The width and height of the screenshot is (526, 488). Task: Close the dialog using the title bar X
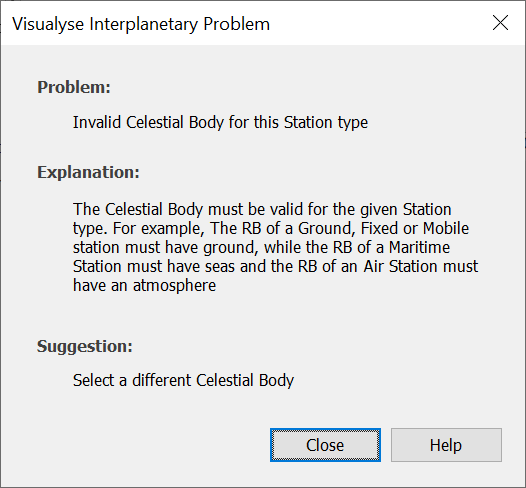pyautogui.click(x=500, y=23)
